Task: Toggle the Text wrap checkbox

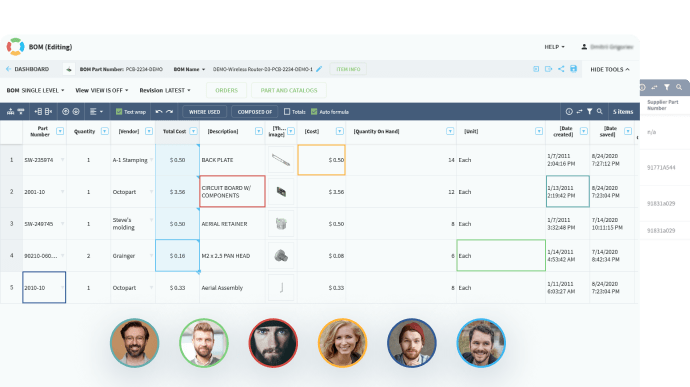Action: coord(119,112)
